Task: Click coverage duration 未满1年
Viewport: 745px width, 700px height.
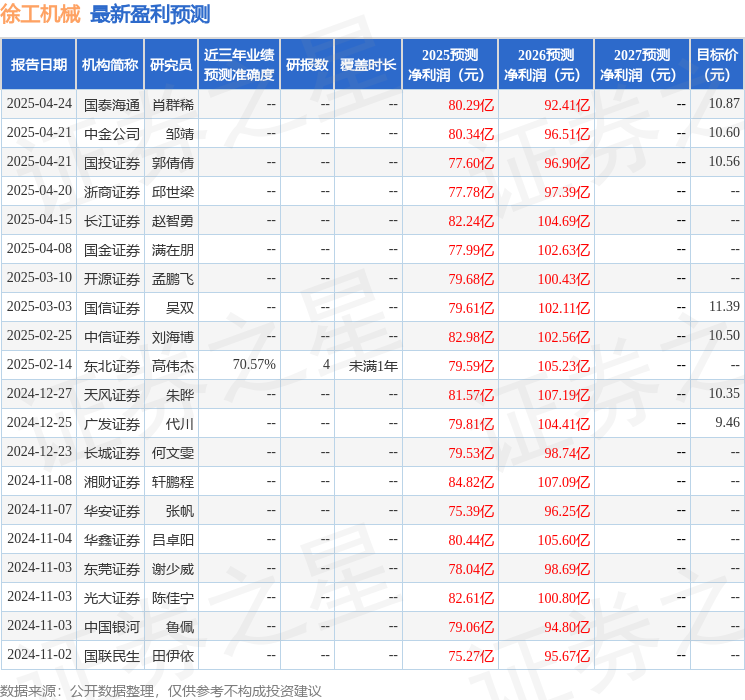Action: tap(373, 366)
